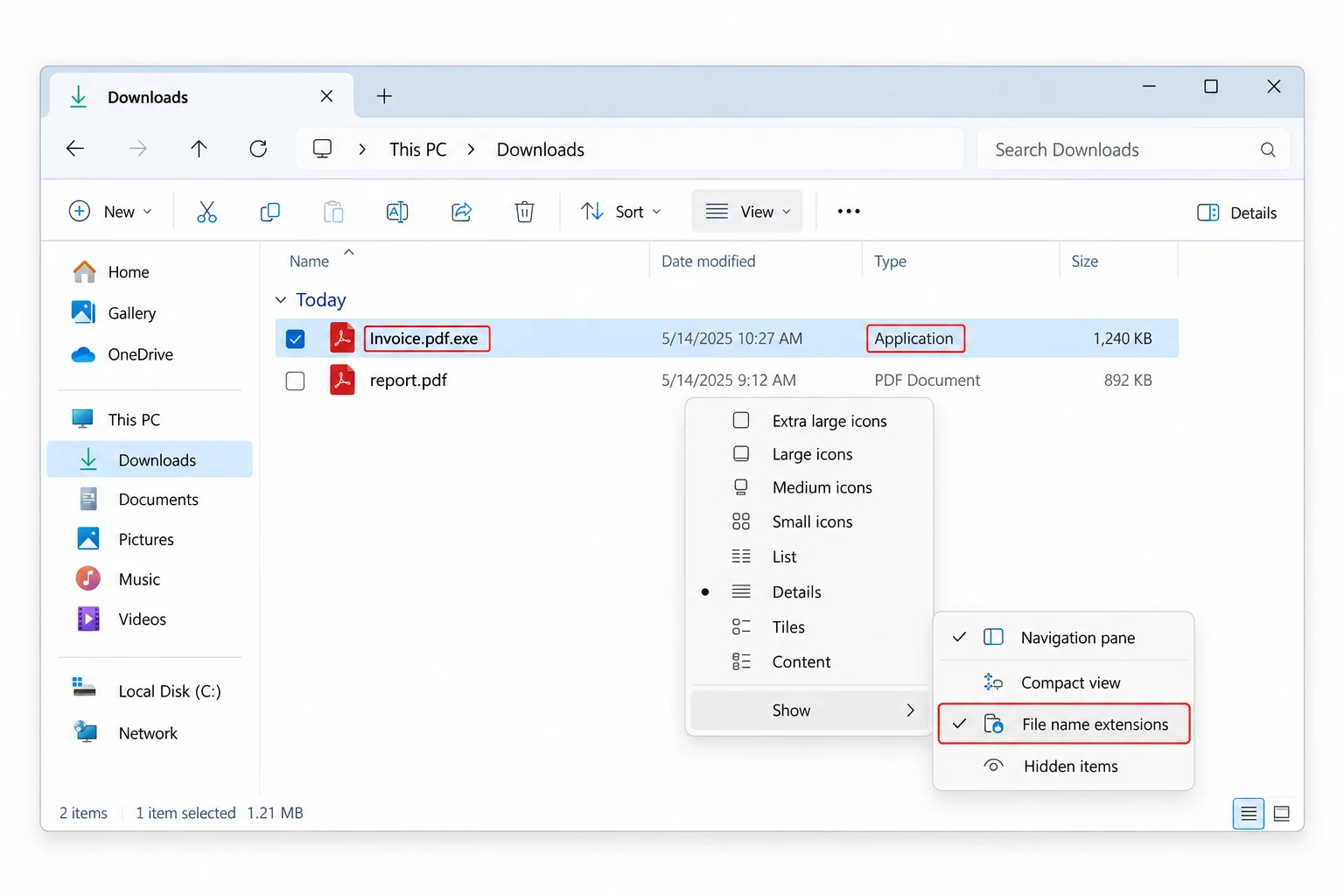The image size is (1344, 896).
Task: Choose Small icons view
Action: pyautogui.click(x=809, y=522)
